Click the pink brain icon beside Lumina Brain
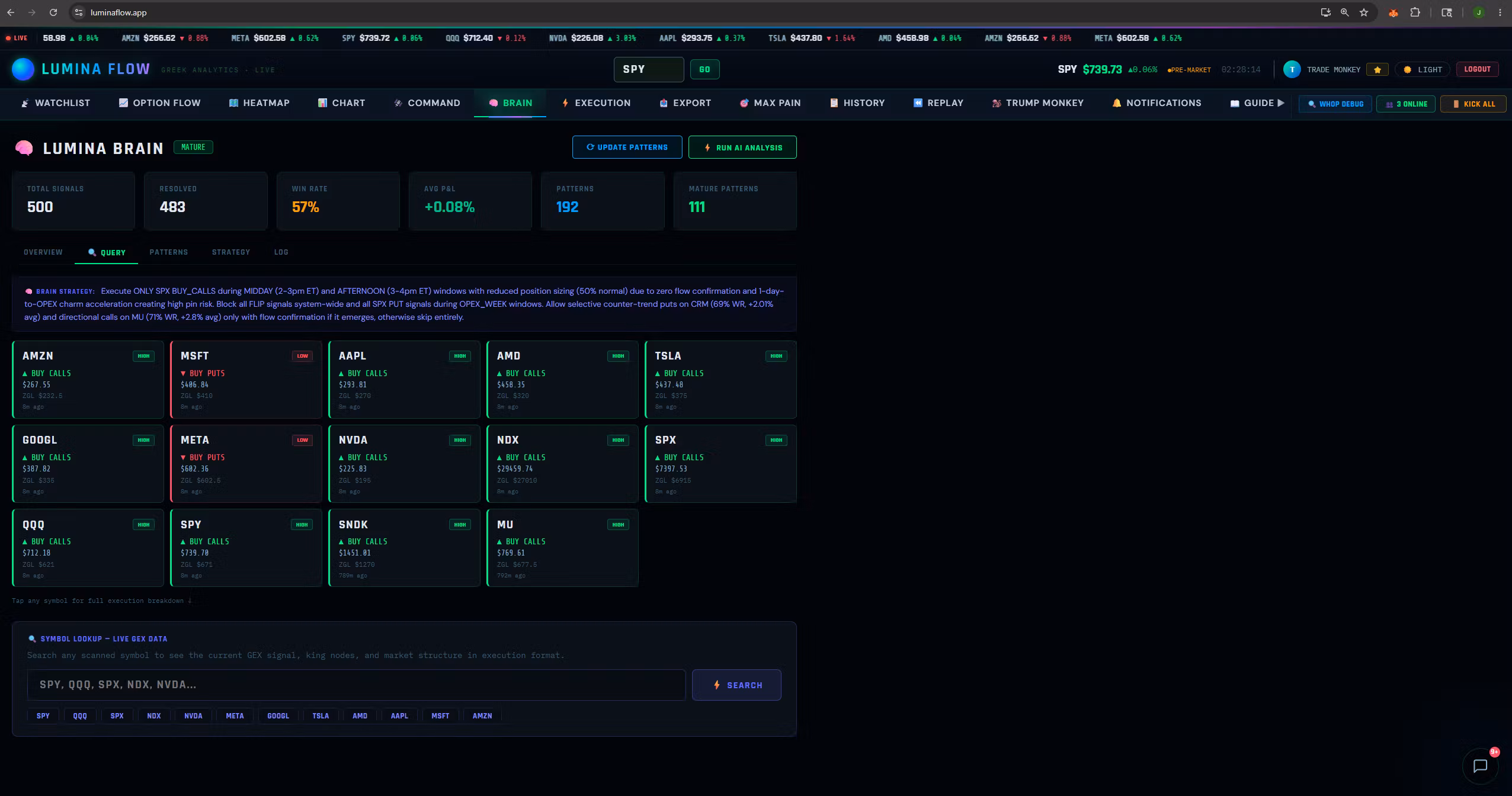The image size is (1512, 796). 24,148
